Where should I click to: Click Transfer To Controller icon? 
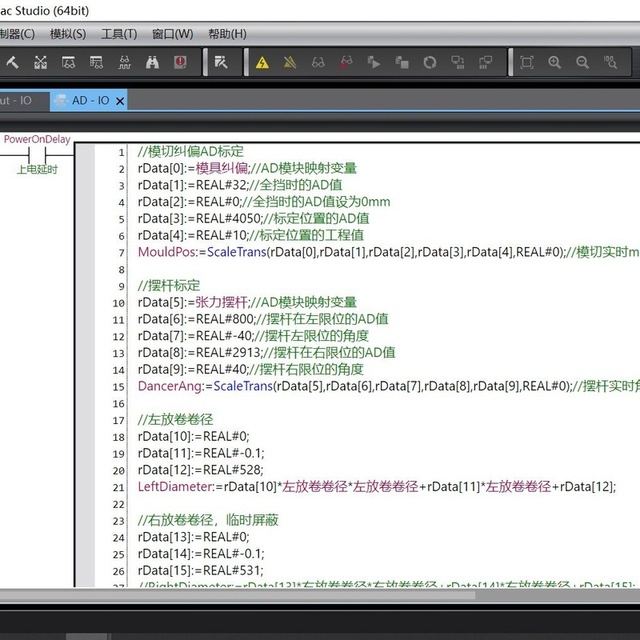click(x=458, y=62)
